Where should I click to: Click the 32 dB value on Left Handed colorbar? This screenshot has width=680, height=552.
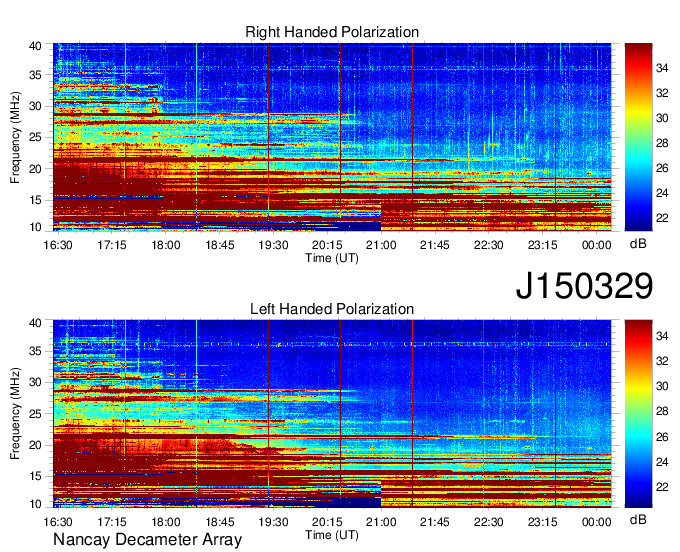click(662, 361)
